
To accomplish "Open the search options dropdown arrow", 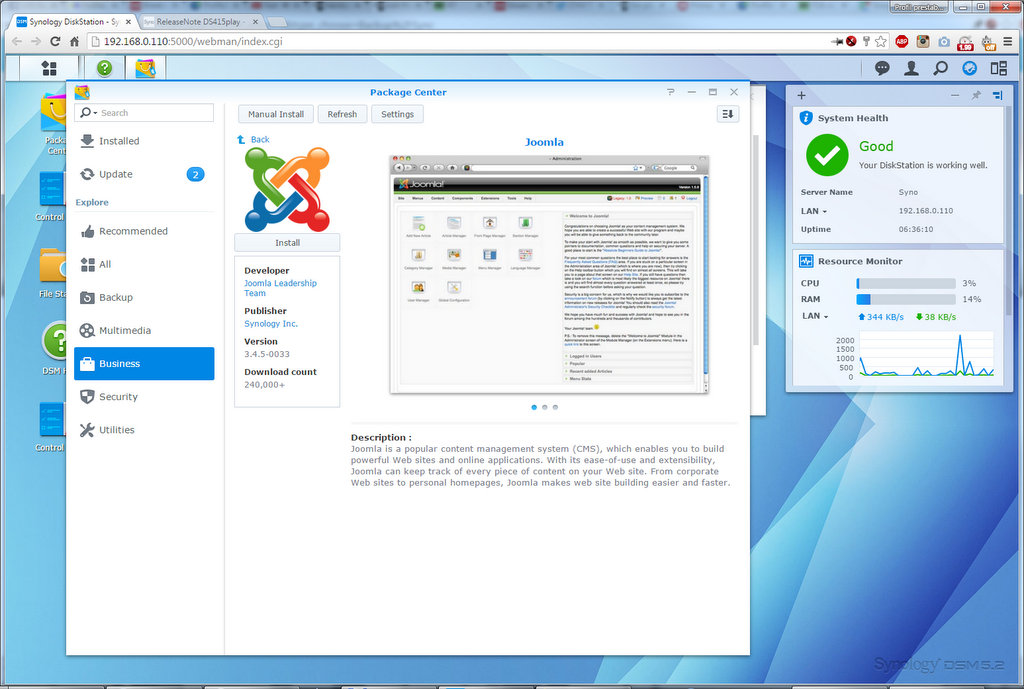I will pos(95,114).
